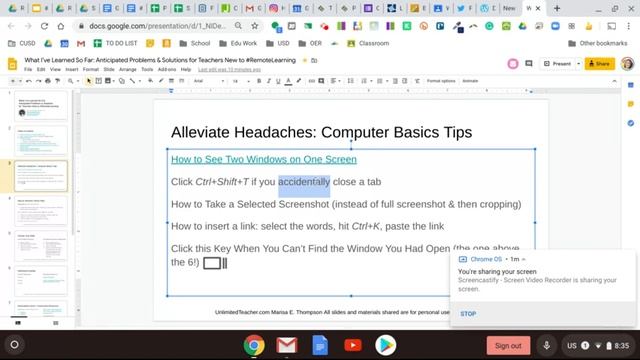Click the line spacing icon
The width and height of the screenshot is (640, 360).
pos(350,81)
